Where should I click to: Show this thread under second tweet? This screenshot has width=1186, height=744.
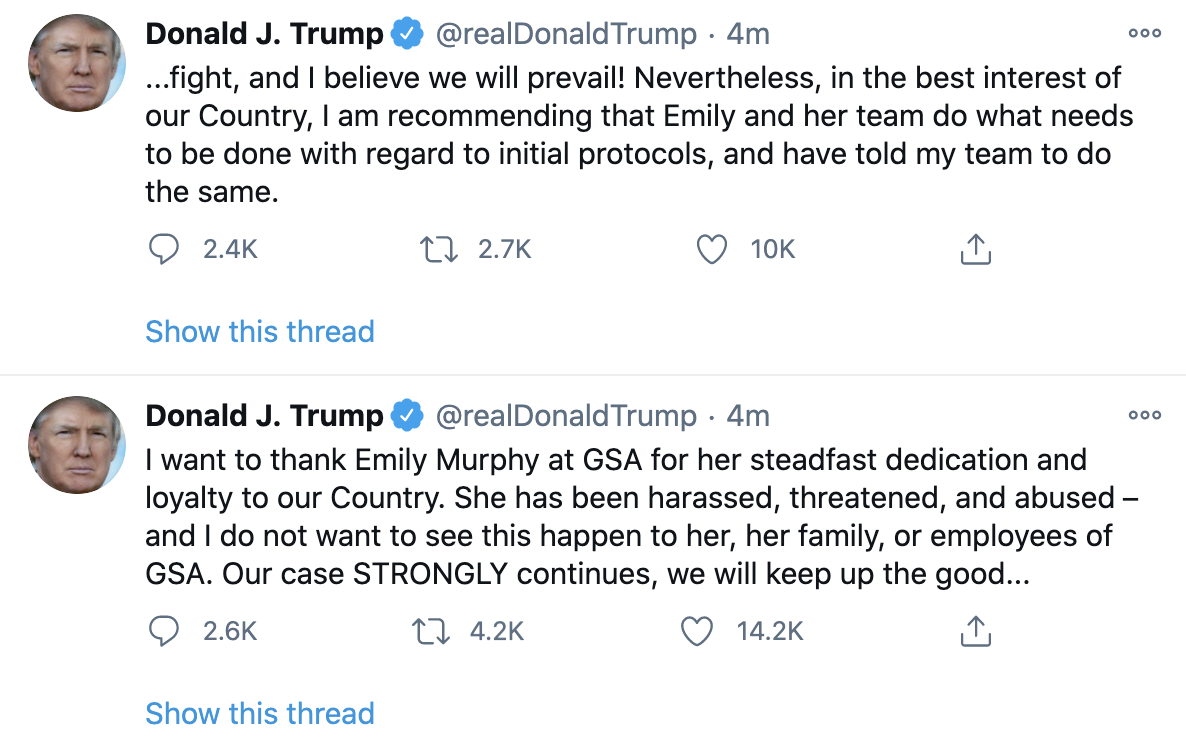[260, 714]
